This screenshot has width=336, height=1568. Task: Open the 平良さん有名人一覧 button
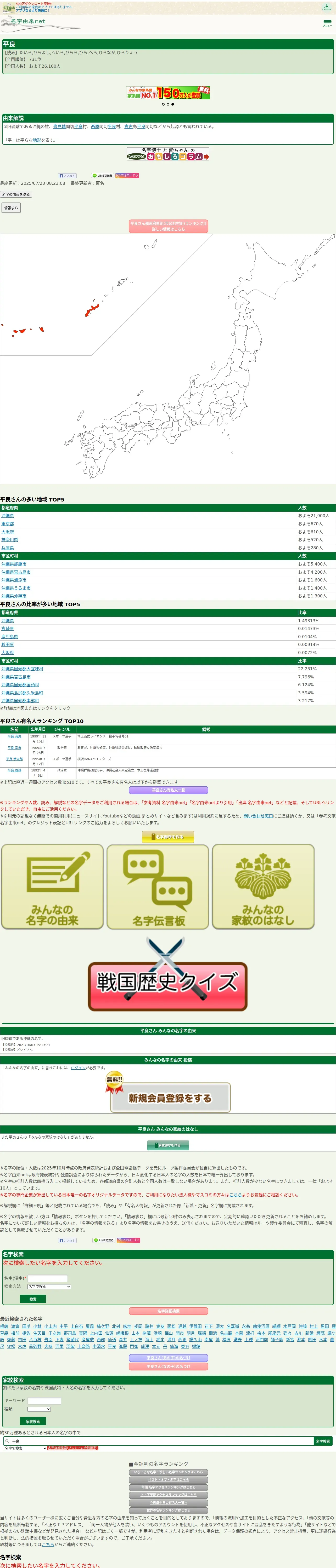coord(168,790)
